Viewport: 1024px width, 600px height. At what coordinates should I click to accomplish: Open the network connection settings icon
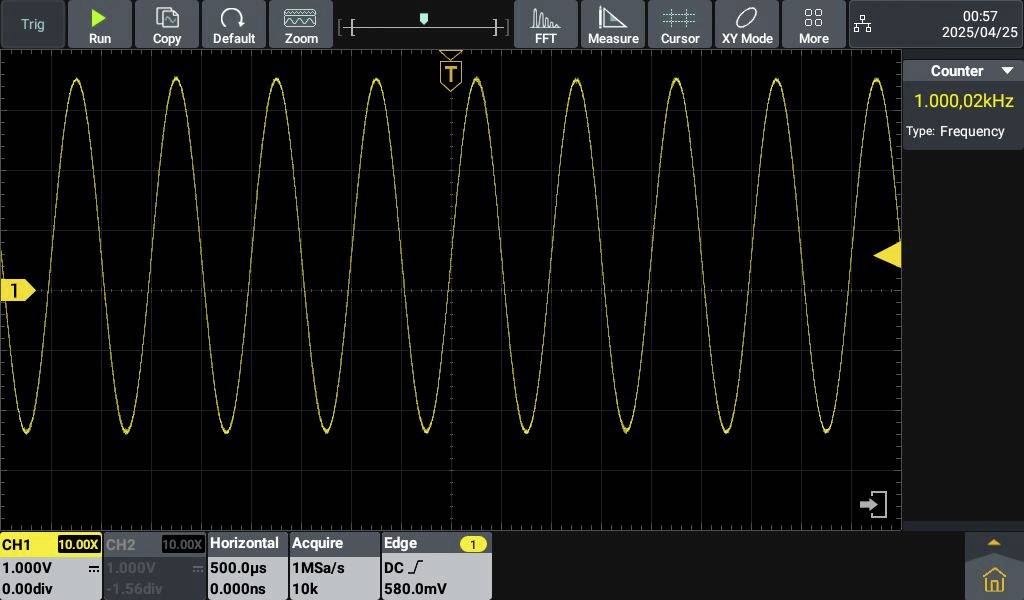click(862, 22)
